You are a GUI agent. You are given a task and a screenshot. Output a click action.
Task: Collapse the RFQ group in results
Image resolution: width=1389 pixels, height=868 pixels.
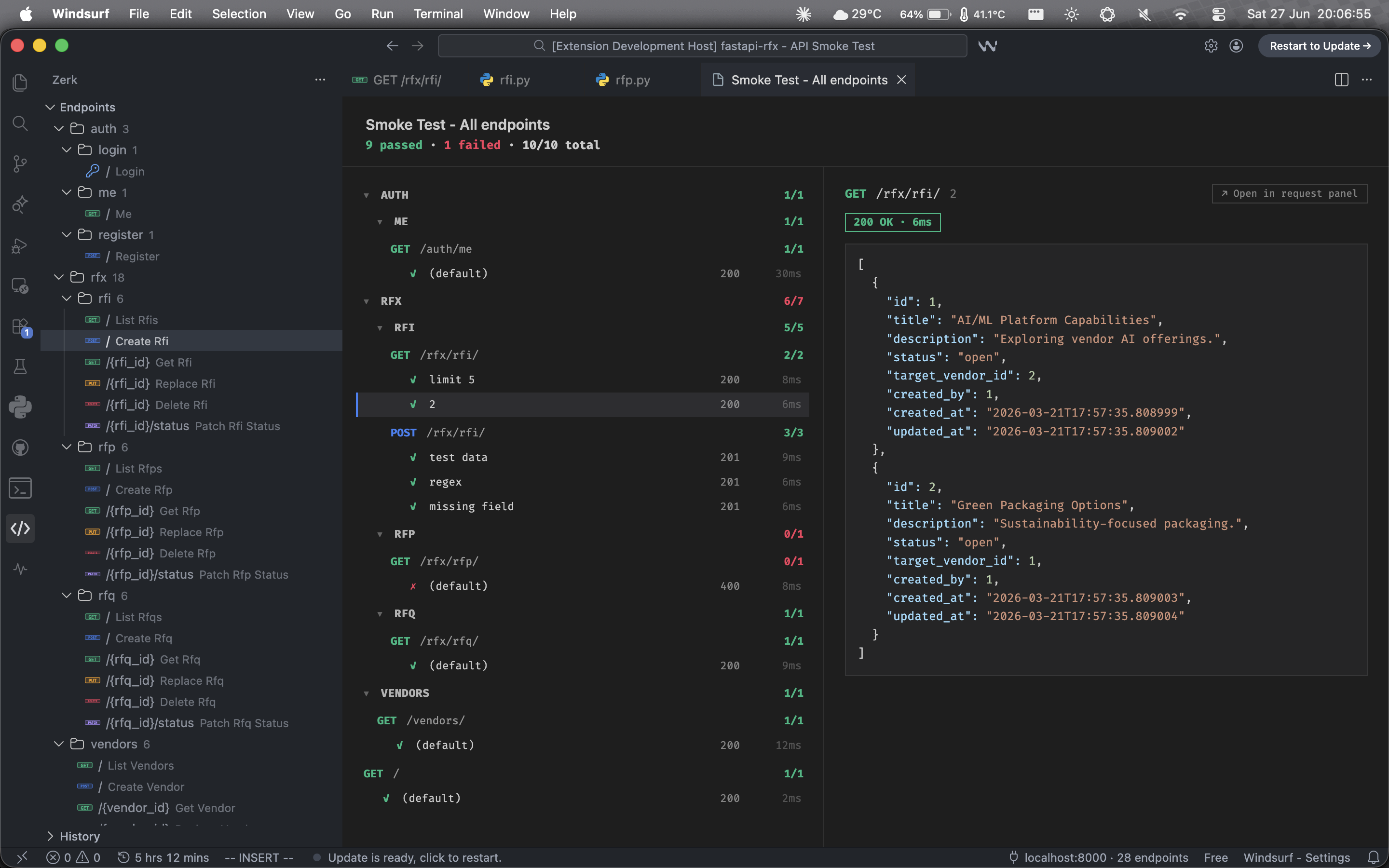[x=380, y=614]
